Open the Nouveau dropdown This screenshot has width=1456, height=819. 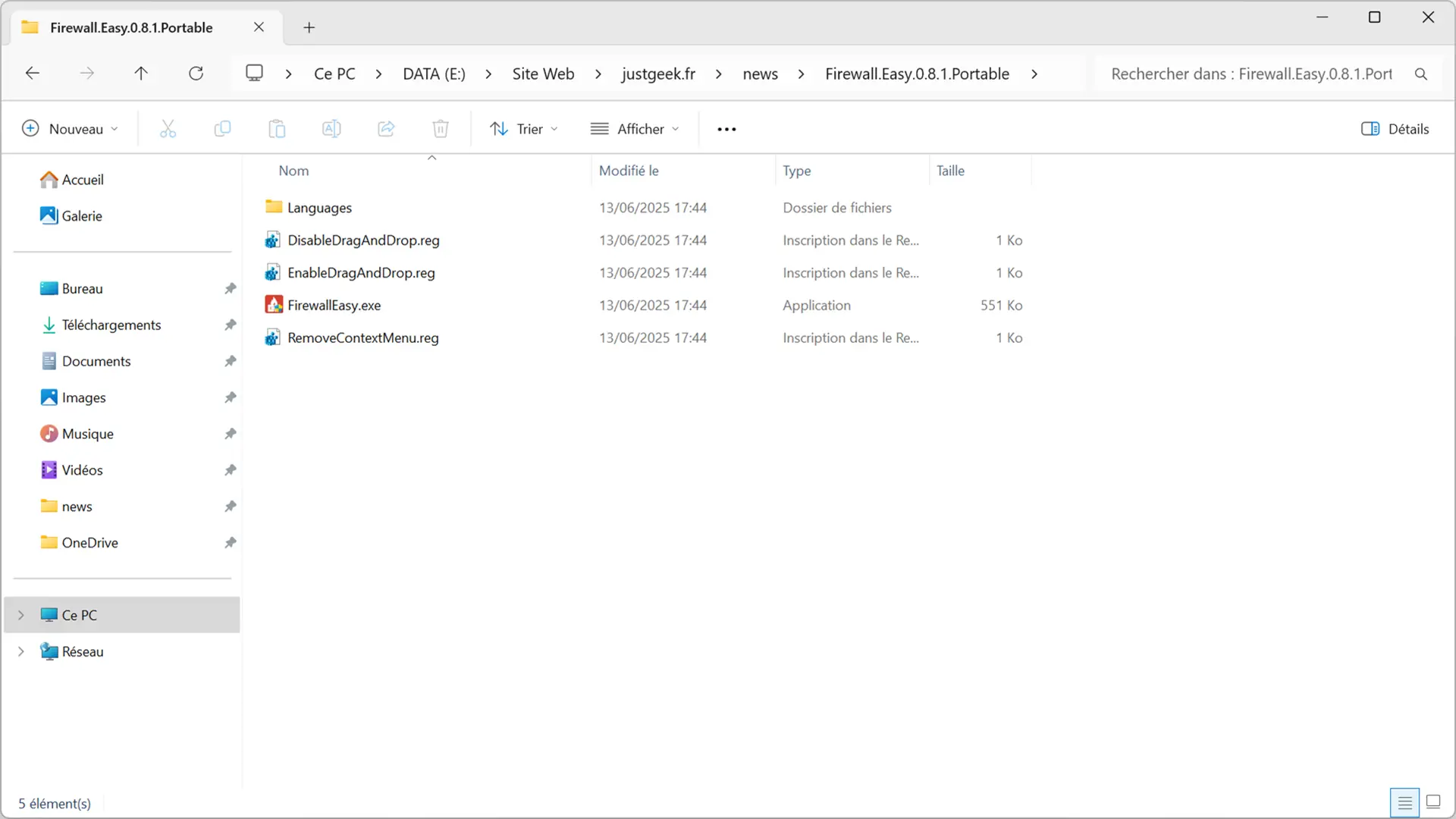(x=70, y=129)
